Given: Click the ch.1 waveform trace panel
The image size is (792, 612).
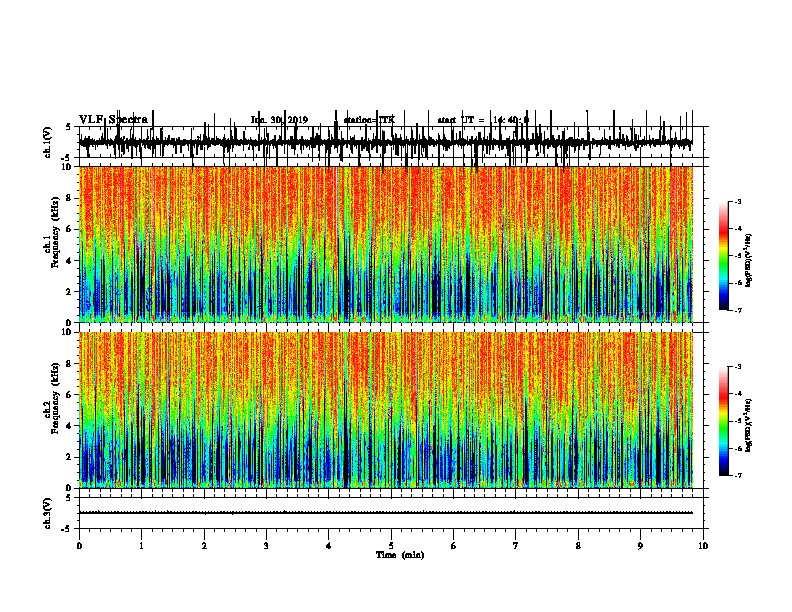Looking at the screenshot, I should click(391, 142).
